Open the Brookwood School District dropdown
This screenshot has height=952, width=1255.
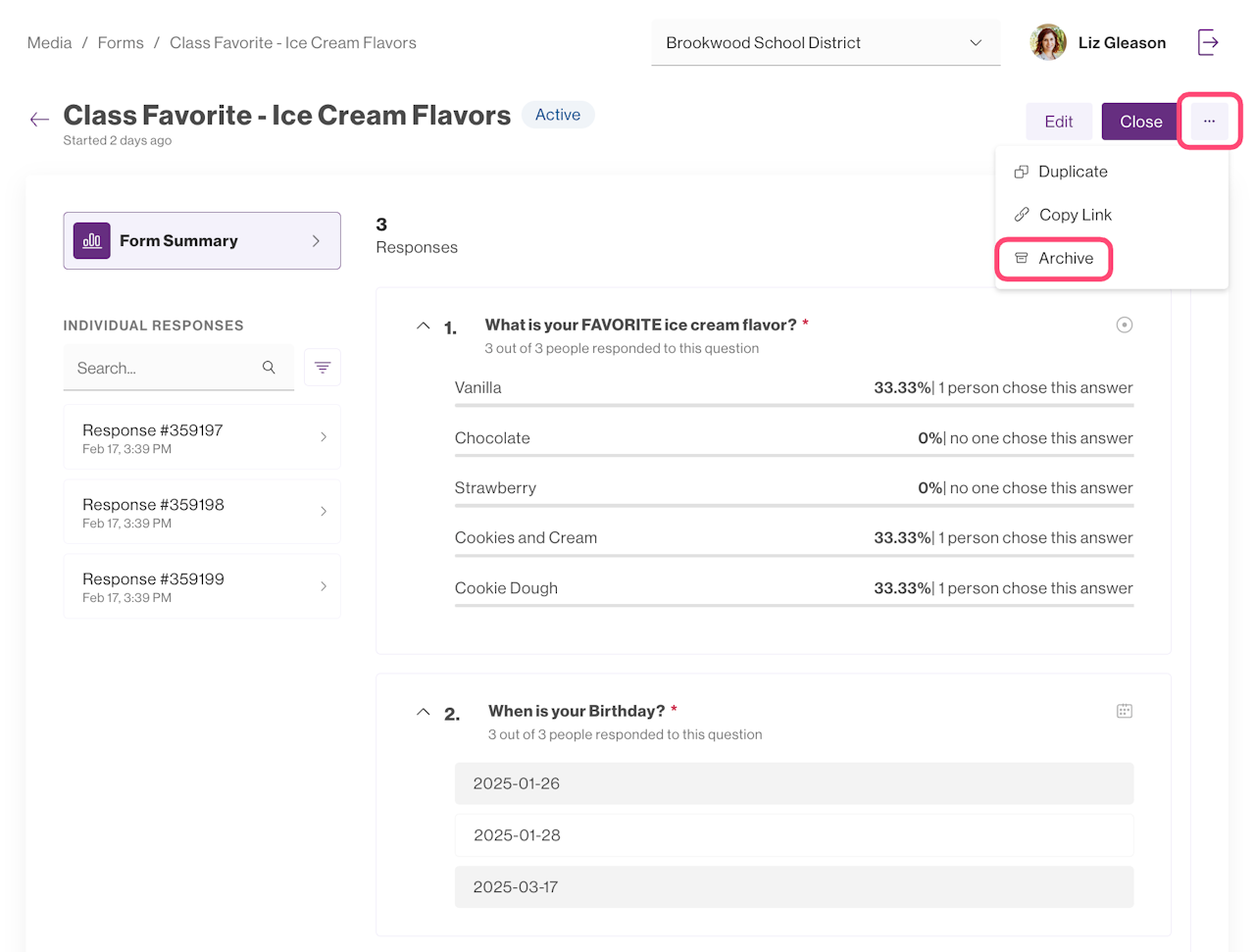[x=825, y=43]
